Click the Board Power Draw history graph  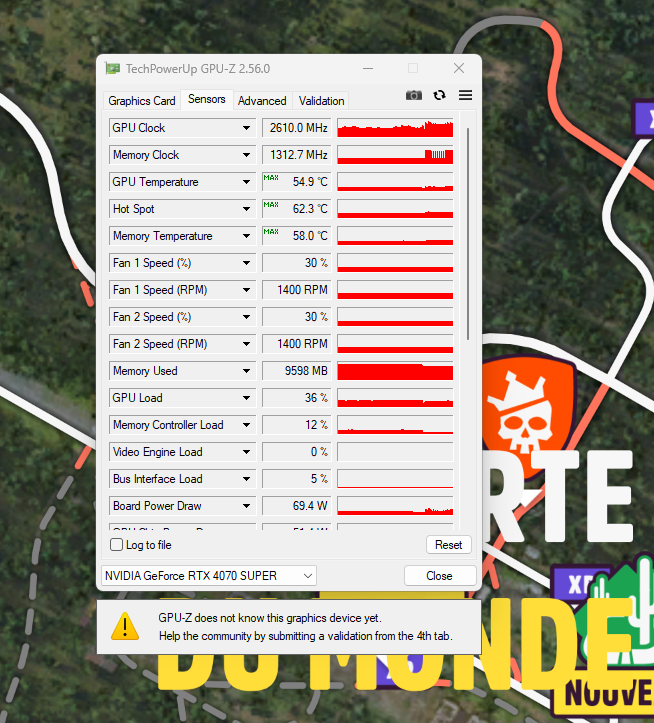395,506
